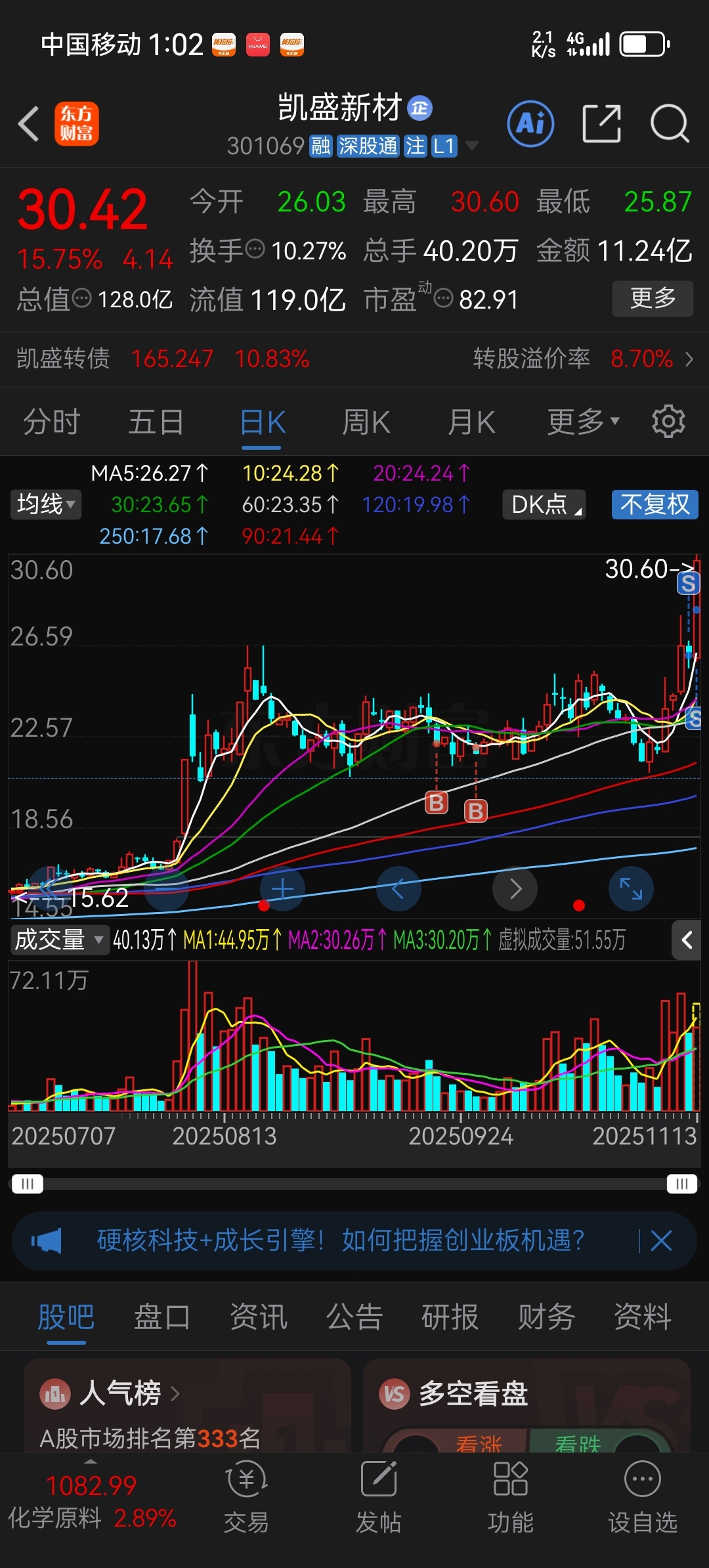Viewport: 709px width, 1568px height.
Task: Switch to 分时 chart tab
Action: pyautogui.click(x=52, y=422)
